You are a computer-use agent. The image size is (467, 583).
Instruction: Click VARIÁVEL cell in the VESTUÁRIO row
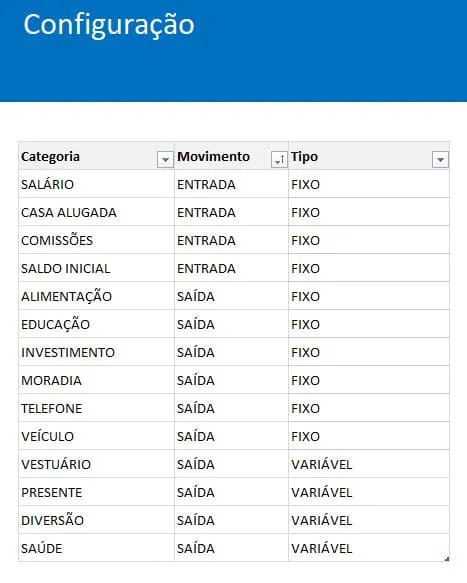(369, 464)
